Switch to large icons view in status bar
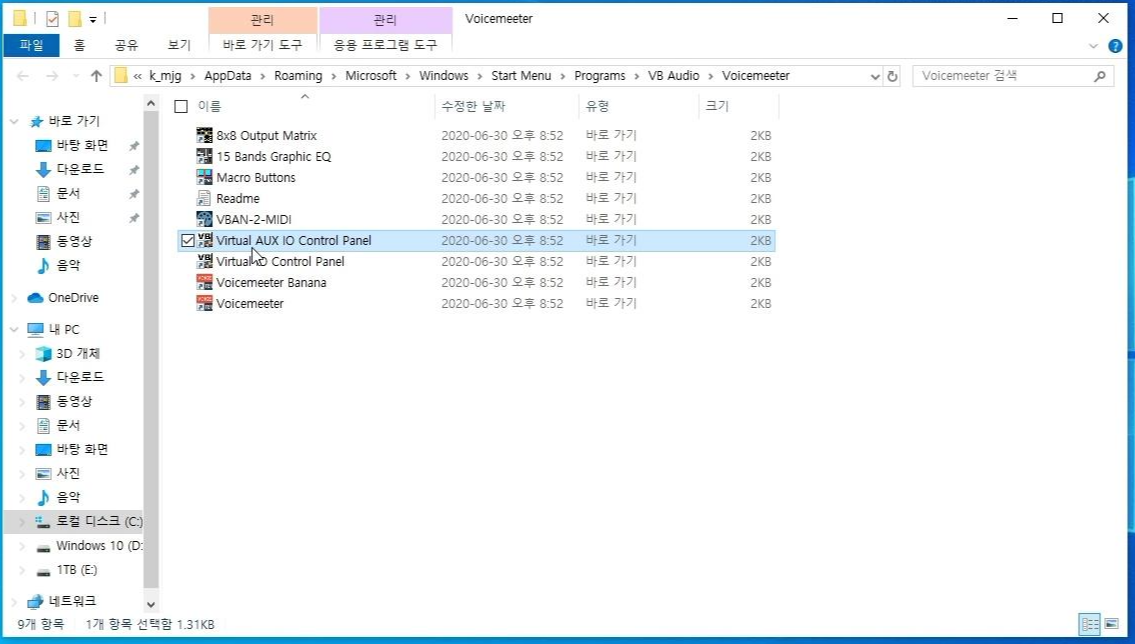 [1111, 624]
